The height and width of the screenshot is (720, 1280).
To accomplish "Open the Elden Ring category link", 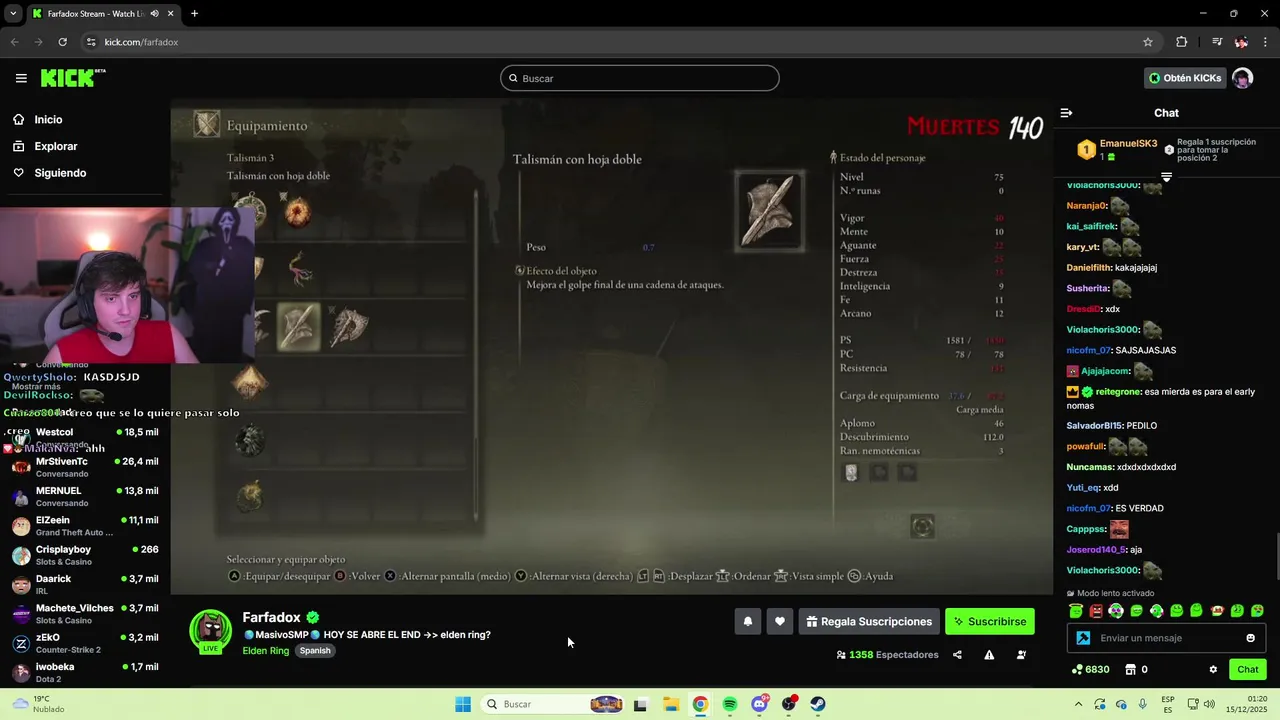I will 266,650.
